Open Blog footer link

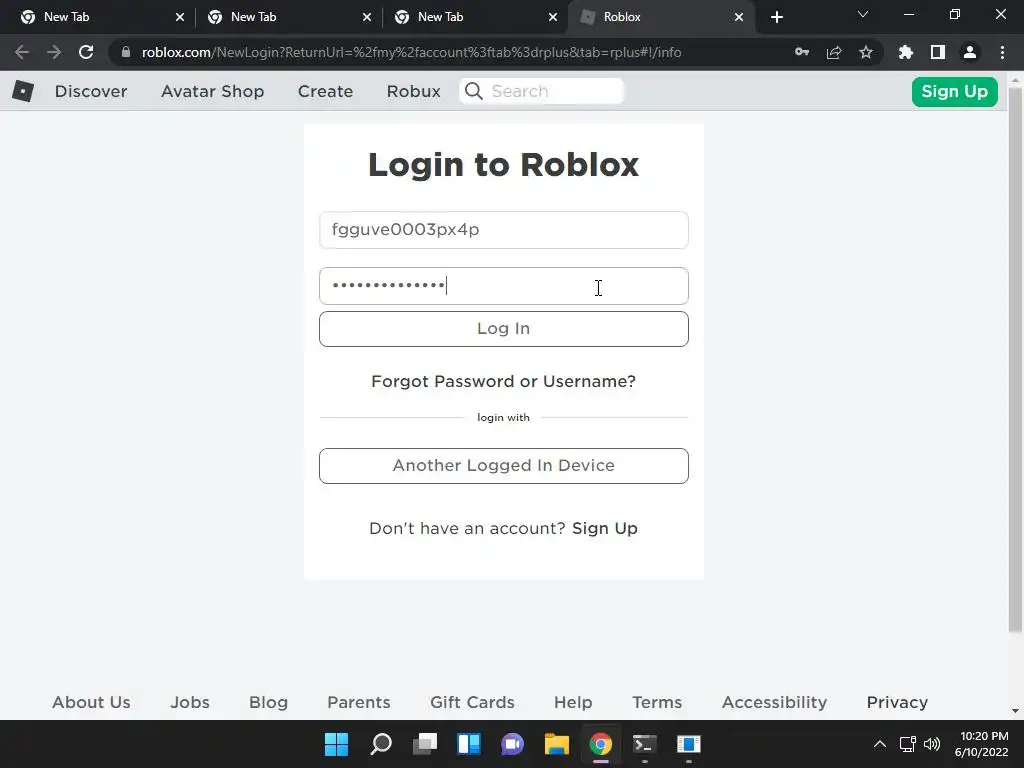268,702
